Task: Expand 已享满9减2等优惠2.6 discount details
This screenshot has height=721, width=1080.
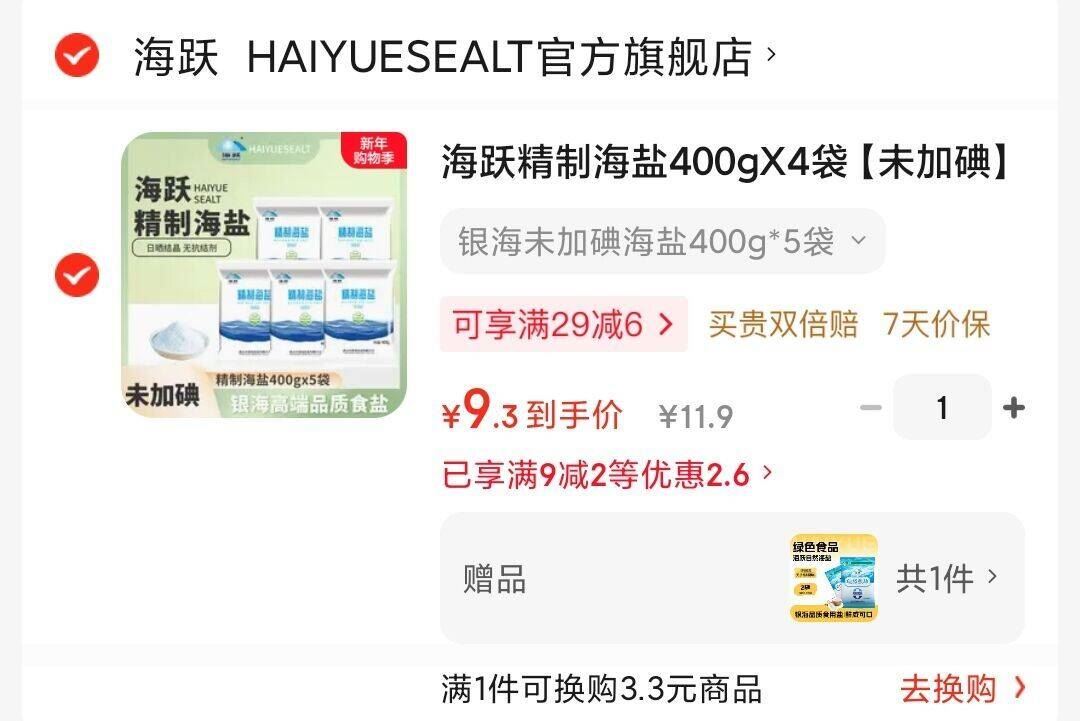Action: (607, 474)
